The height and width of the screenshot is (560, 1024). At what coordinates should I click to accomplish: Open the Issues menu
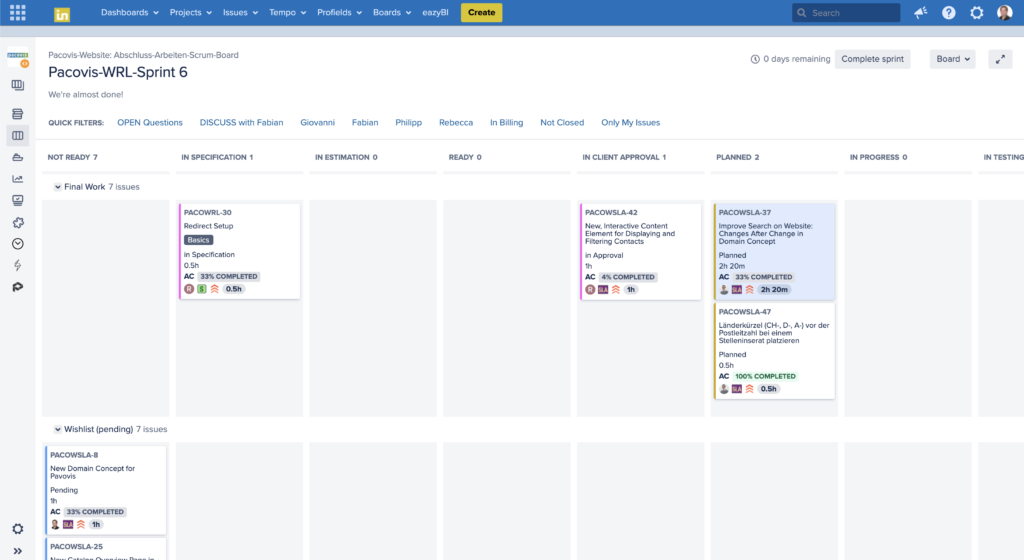pos(240,12)
